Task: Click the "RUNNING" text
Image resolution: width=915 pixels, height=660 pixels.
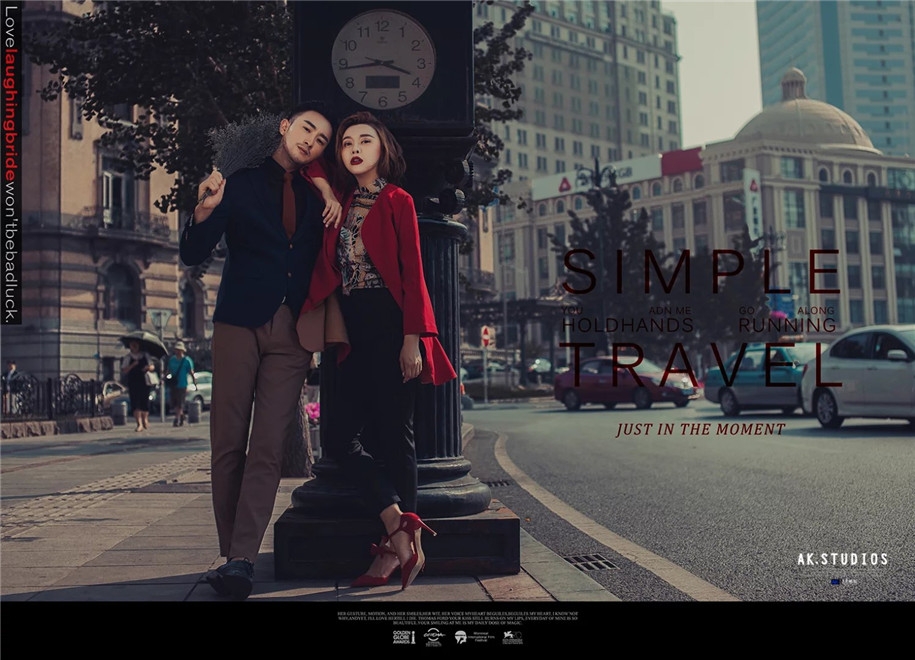Action: (787, 325)
